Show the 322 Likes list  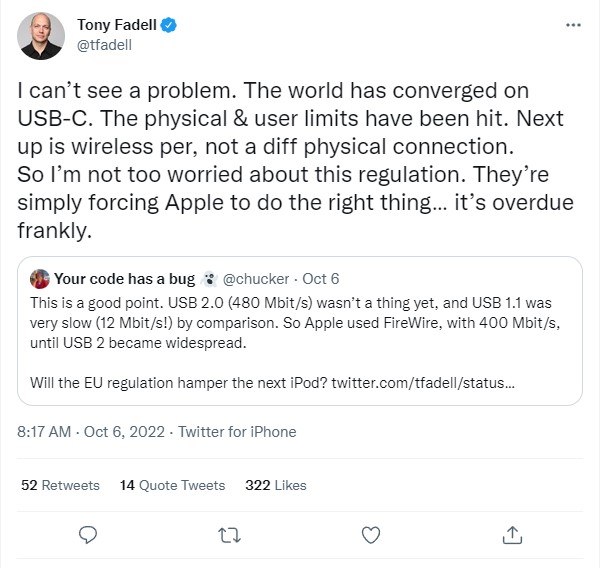point(276,485)
